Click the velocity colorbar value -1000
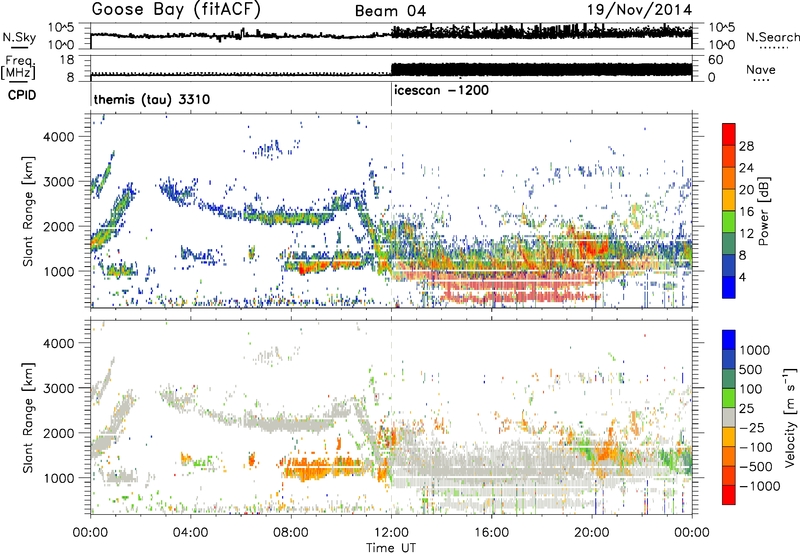800x554 pixels. [760, 486]
